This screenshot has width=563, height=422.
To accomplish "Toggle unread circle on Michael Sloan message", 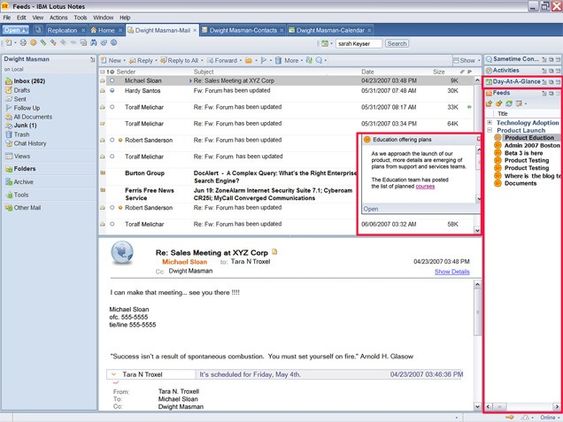I will [x=112, y=81].
